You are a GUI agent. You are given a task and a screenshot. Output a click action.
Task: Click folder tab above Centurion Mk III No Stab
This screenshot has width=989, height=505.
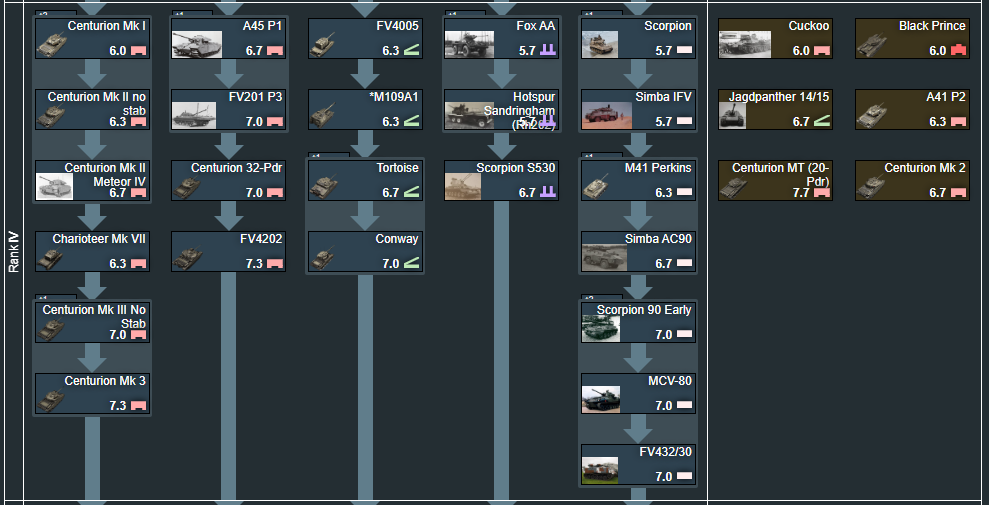point(56,298)
